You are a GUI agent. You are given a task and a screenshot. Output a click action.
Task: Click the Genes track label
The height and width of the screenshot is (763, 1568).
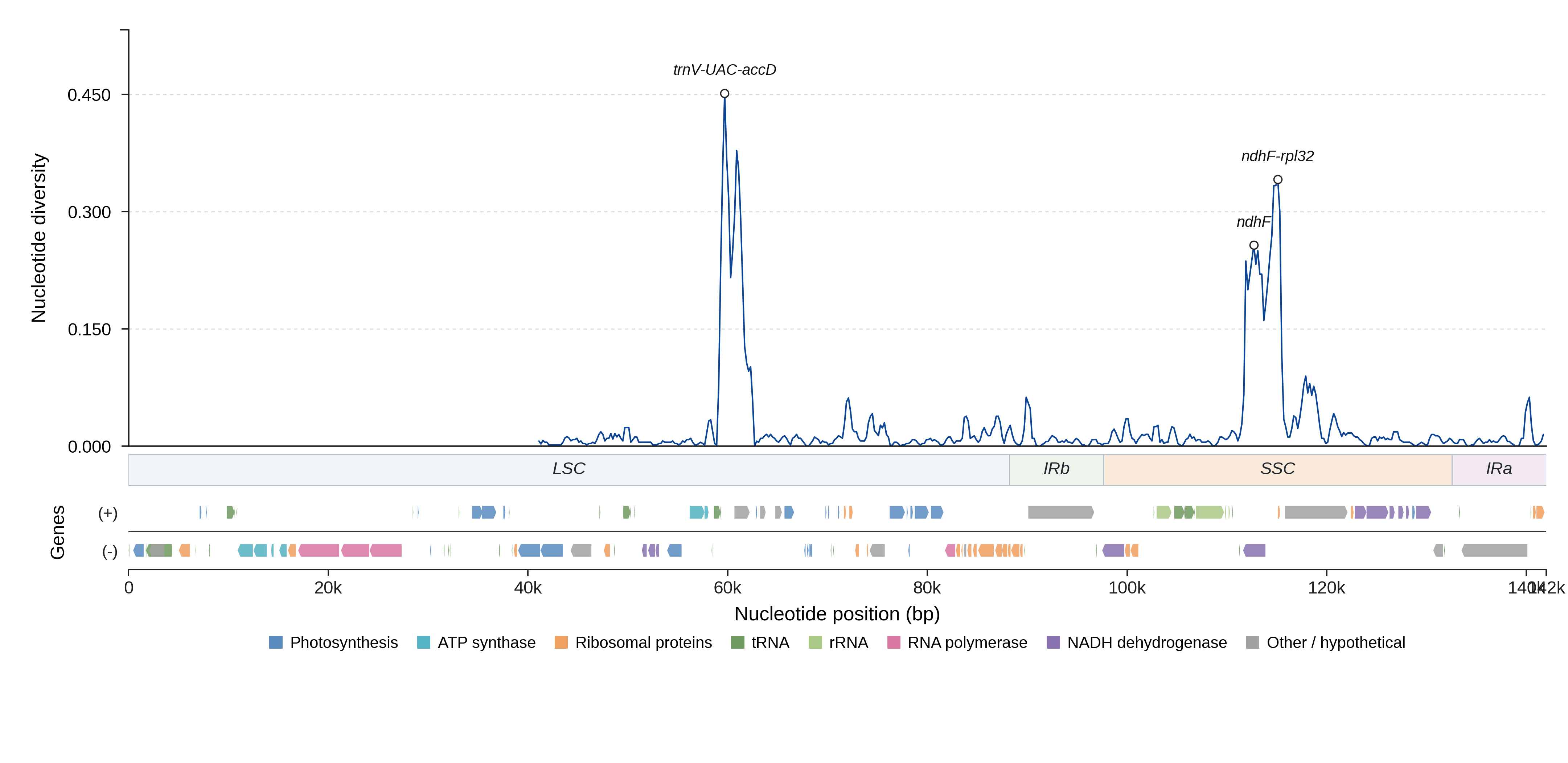click(x=57, y=532)
